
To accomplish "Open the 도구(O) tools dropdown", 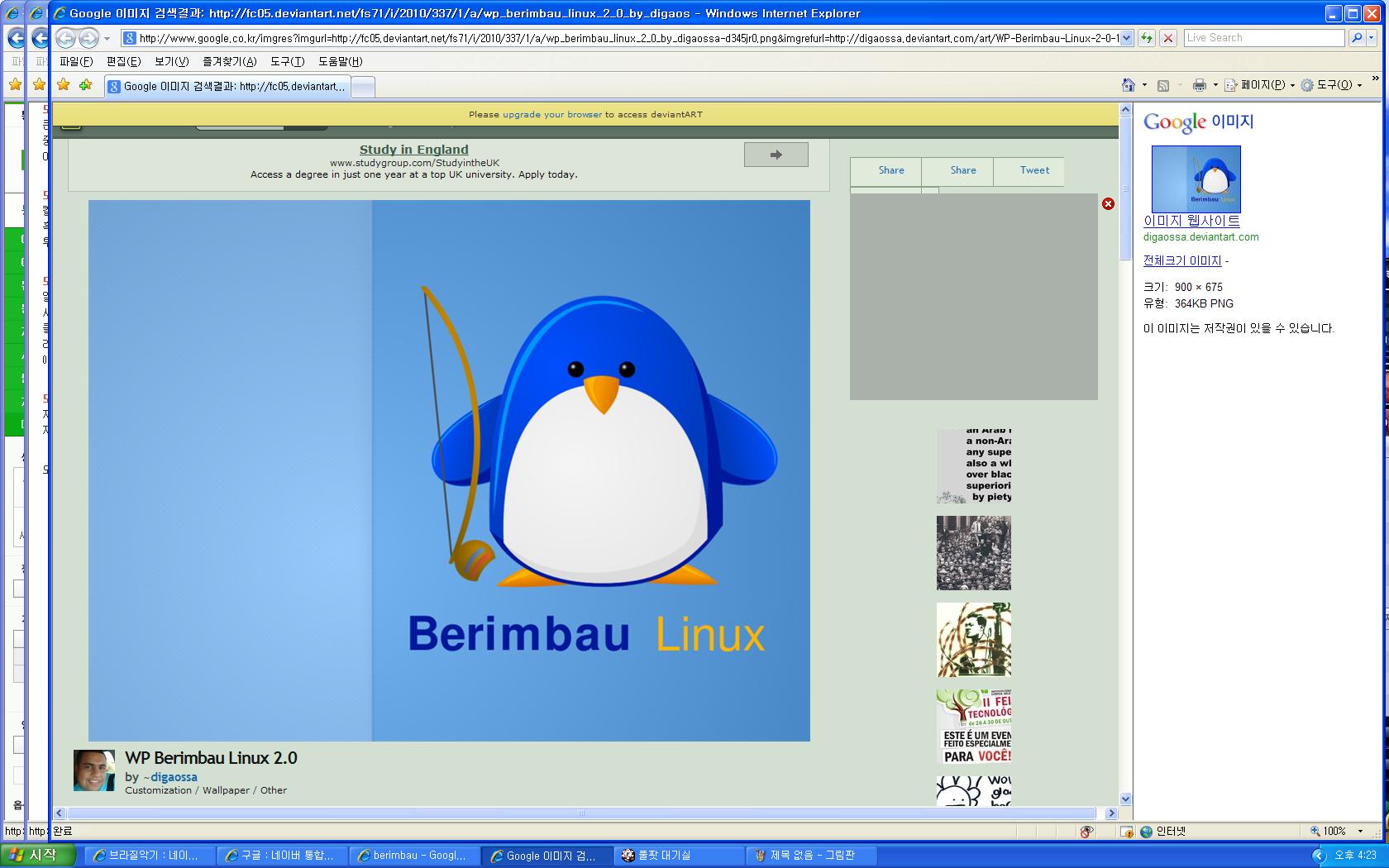I will coord(1331,85).
